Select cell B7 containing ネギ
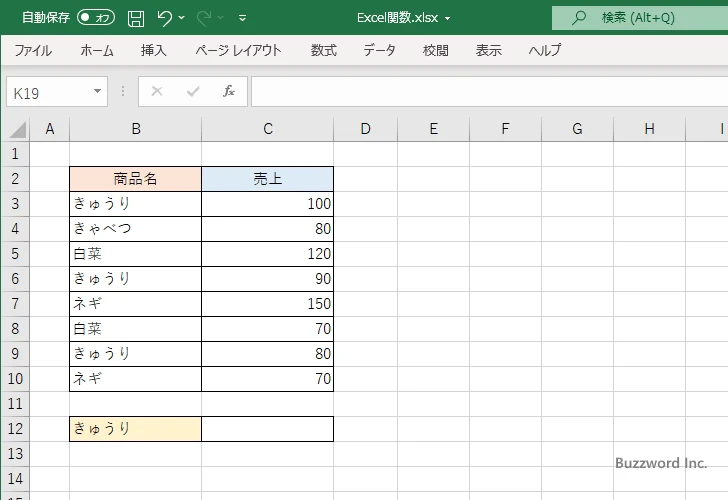728x500 pixels. [136, 304]
